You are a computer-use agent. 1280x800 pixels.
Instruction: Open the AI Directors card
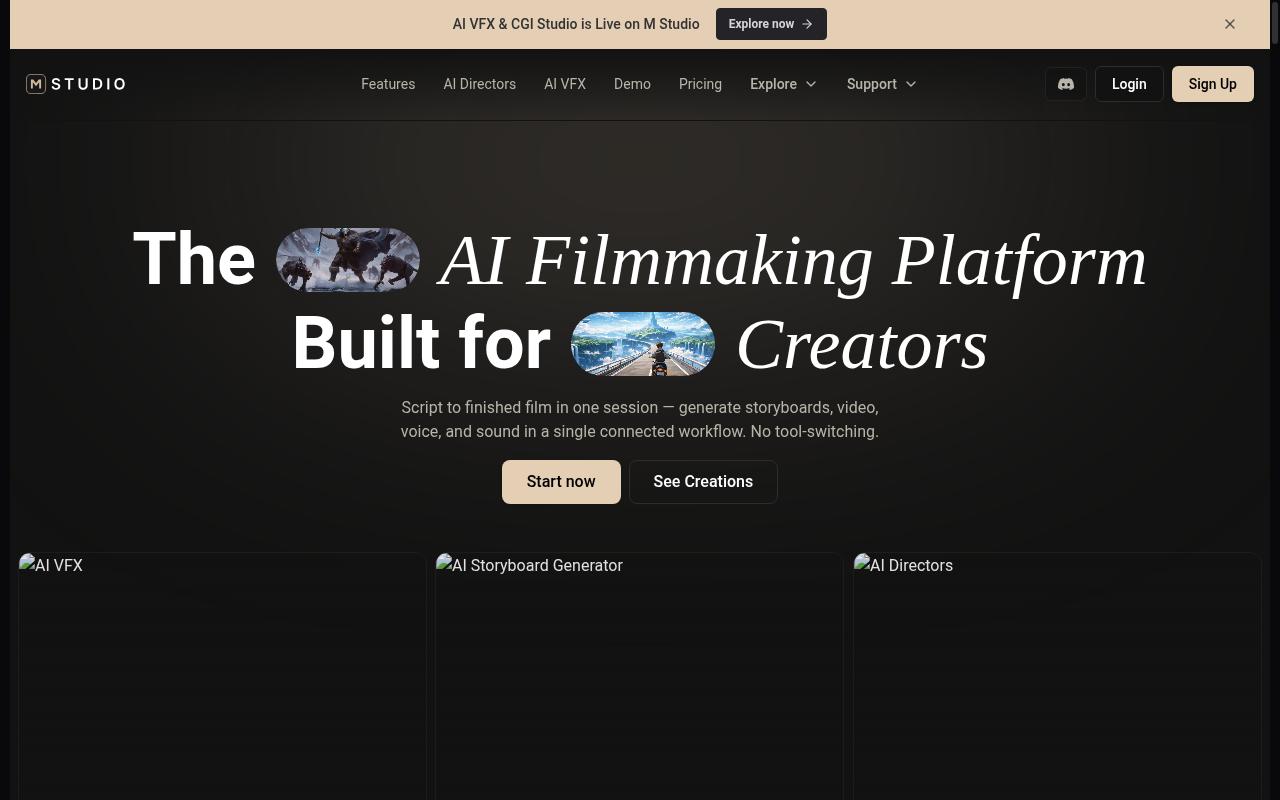[1057, 676]
